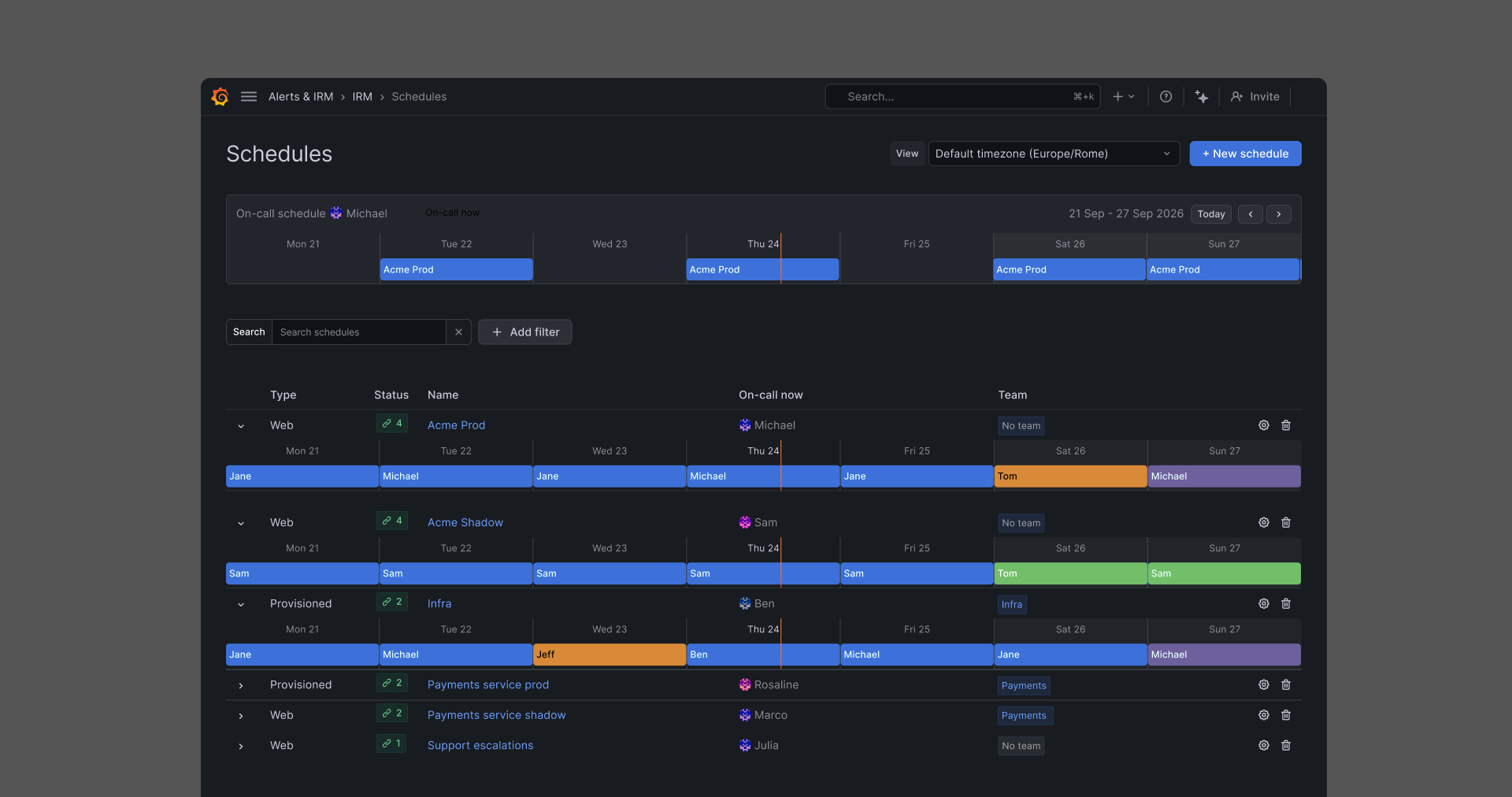The image size is (1512, 797).
Task: Open the plus add-new dropdown in top bar
Action: pyautogui.click(x=1124, y=96)
